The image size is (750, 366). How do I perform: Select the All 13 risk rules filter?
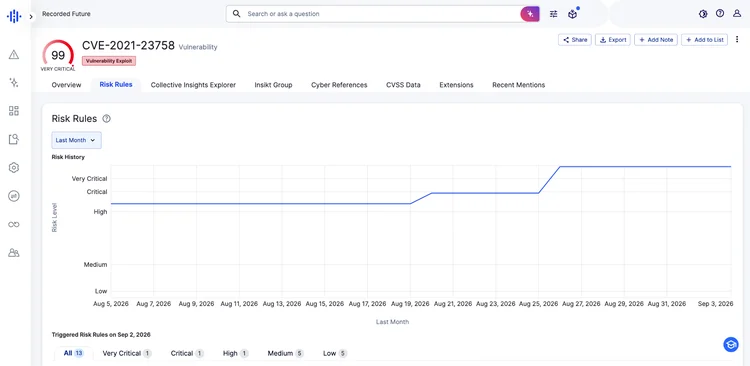tap(74, 354)
